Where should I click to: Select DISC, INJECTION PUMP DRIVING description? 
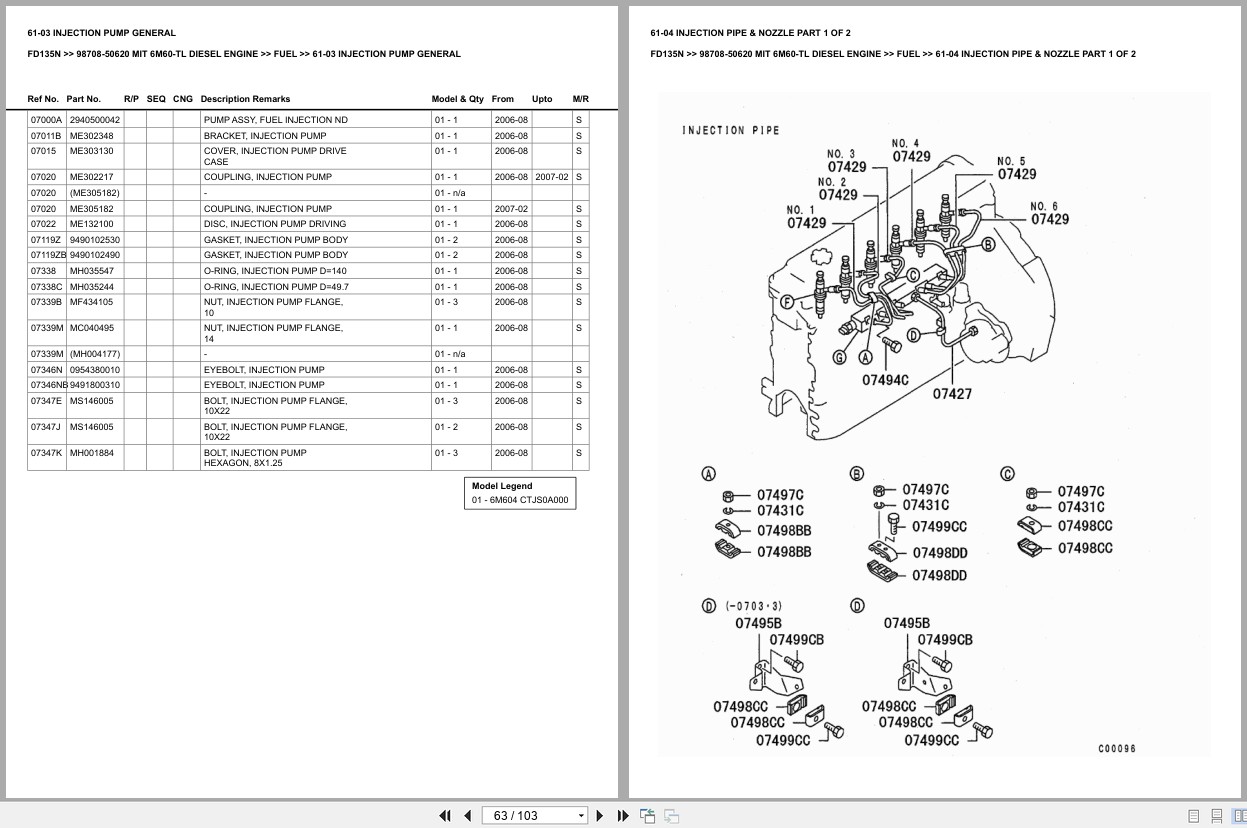pyautogui.click(x=275, y=224)
